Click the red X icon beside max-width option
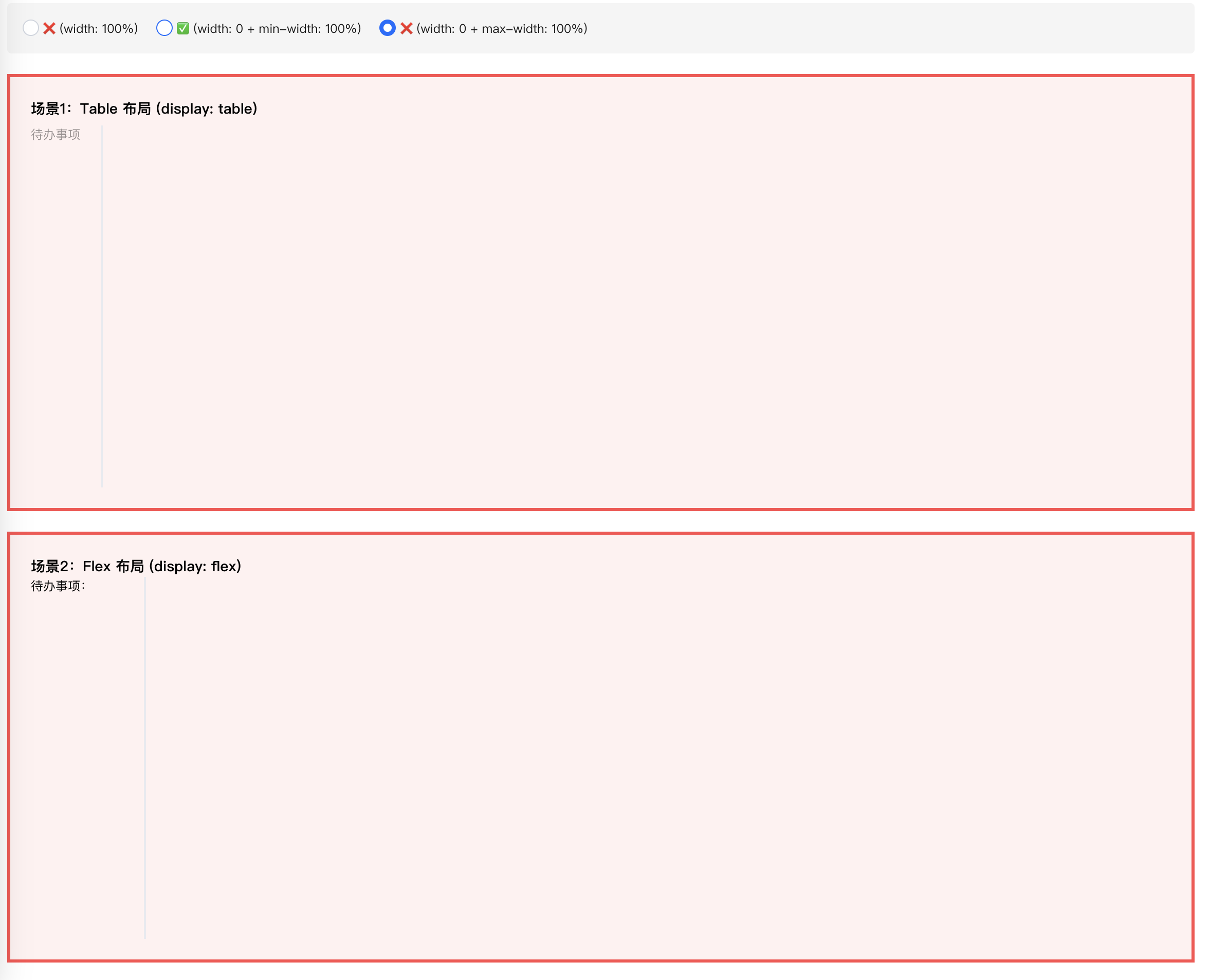The width and height of the screenshot is (1210, 980). click(407, 28)
